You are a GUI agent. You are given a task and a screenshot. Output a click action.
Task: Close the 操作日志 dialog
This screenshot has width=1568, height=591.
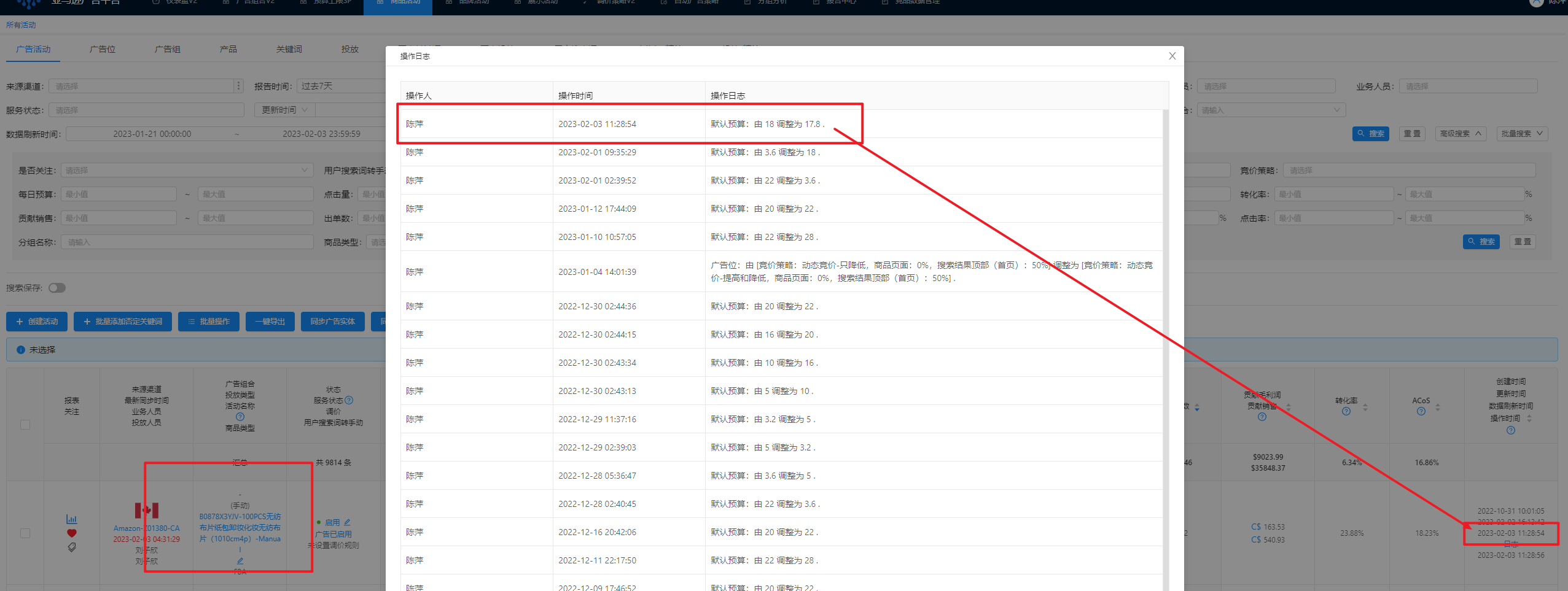tap(1172, 56)
